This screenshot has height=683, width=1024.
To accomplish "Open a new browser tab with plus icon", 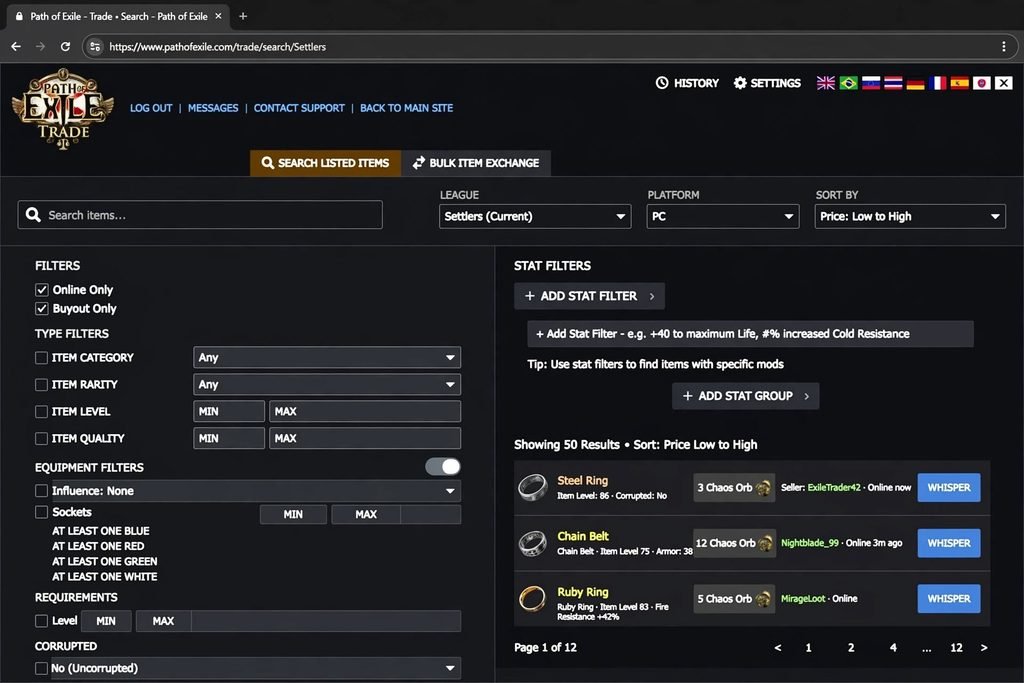I will click(x=243, y=16).
